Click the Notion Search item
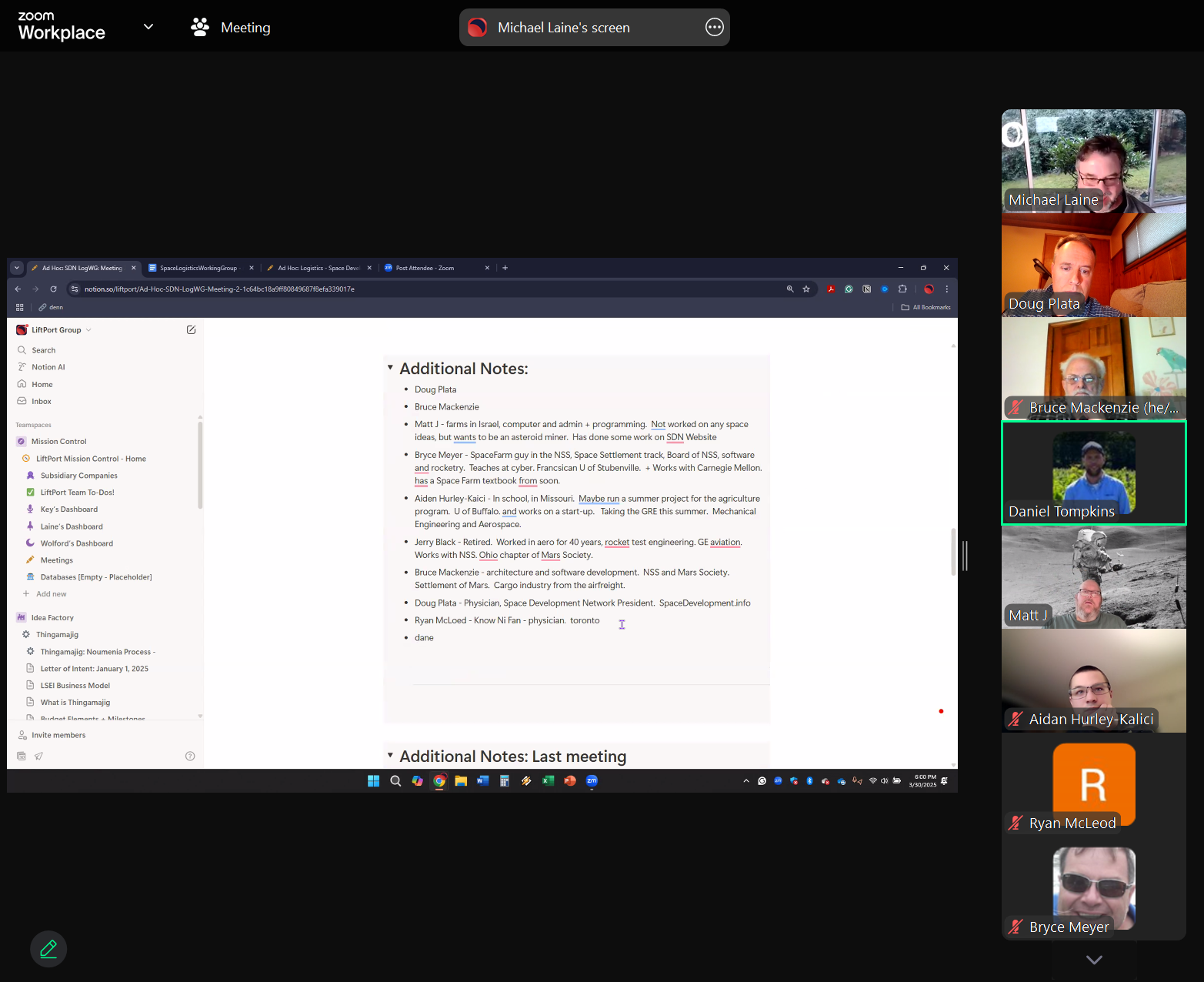 (x=43, y=351)
